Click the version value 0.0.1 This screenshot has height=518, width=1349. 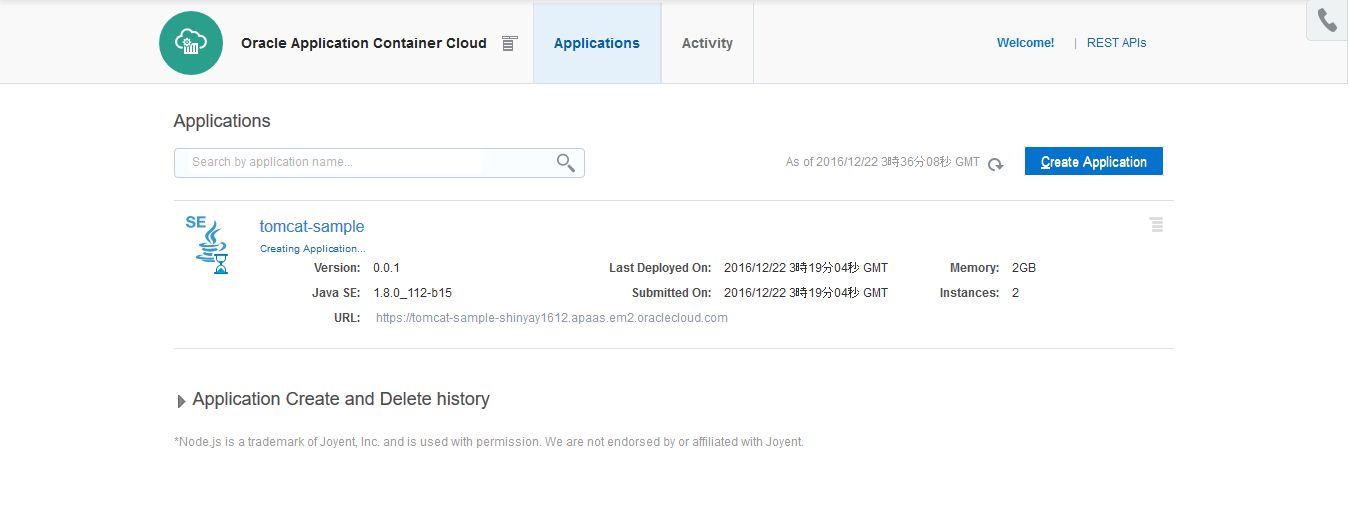(x=386, y=268)
